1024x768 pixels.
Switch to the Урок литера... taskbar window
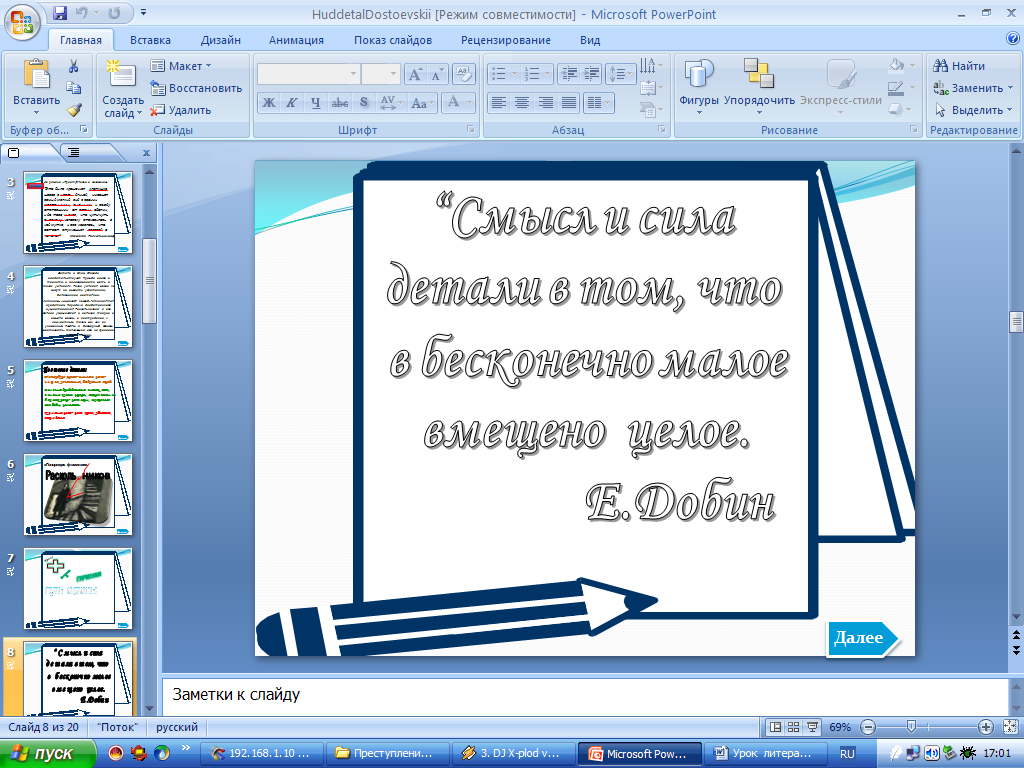pyautogui.click(x=767, y=754)
